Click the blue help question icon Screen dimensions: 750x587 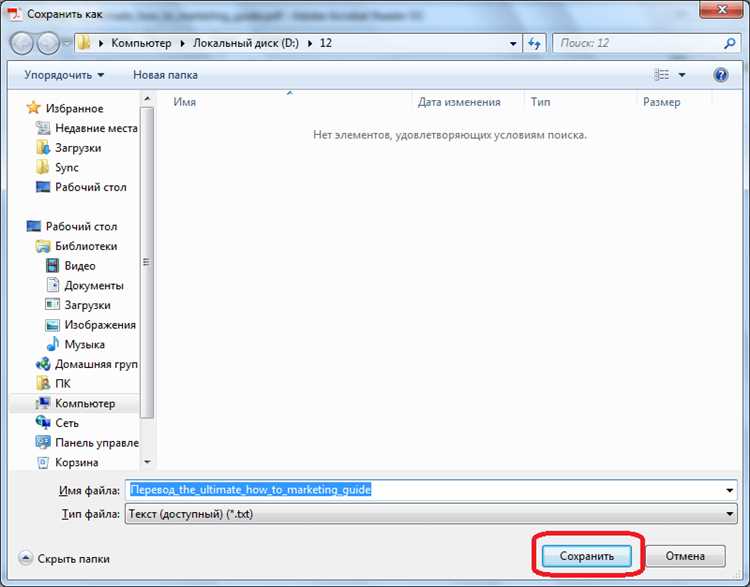[x=720, y=75]
